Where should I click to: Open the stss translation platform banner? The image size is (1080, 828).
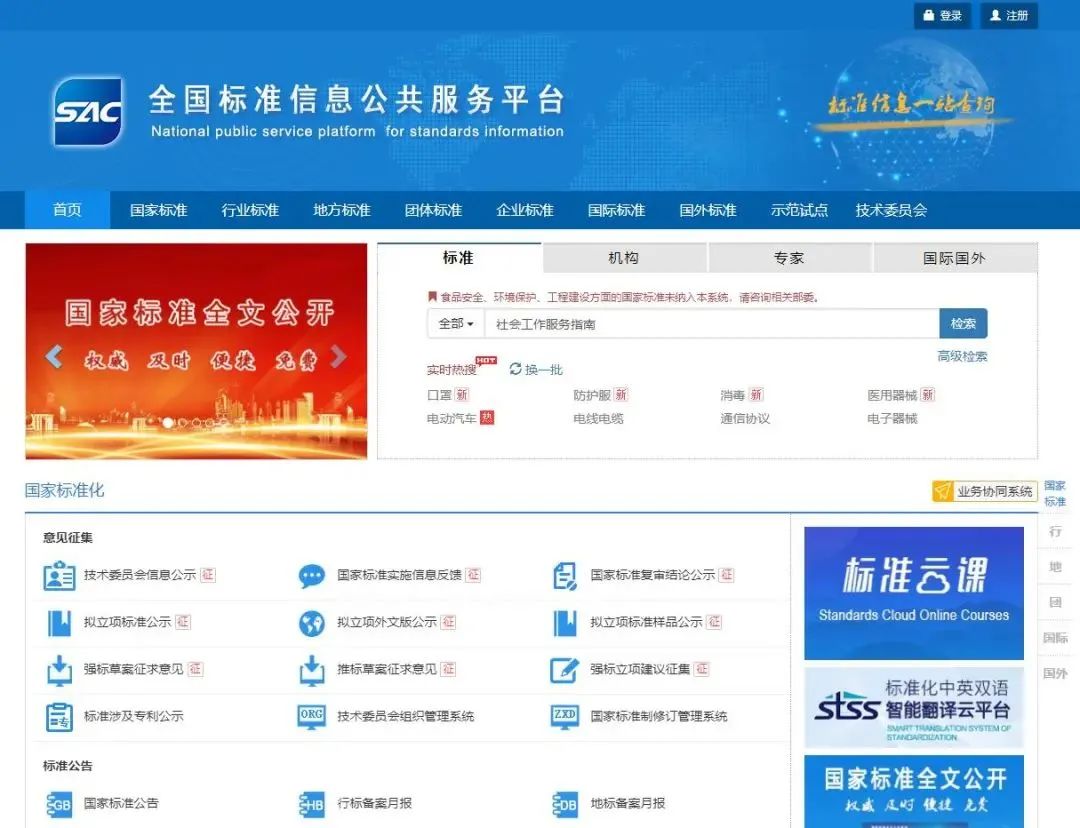click(914, 707)
